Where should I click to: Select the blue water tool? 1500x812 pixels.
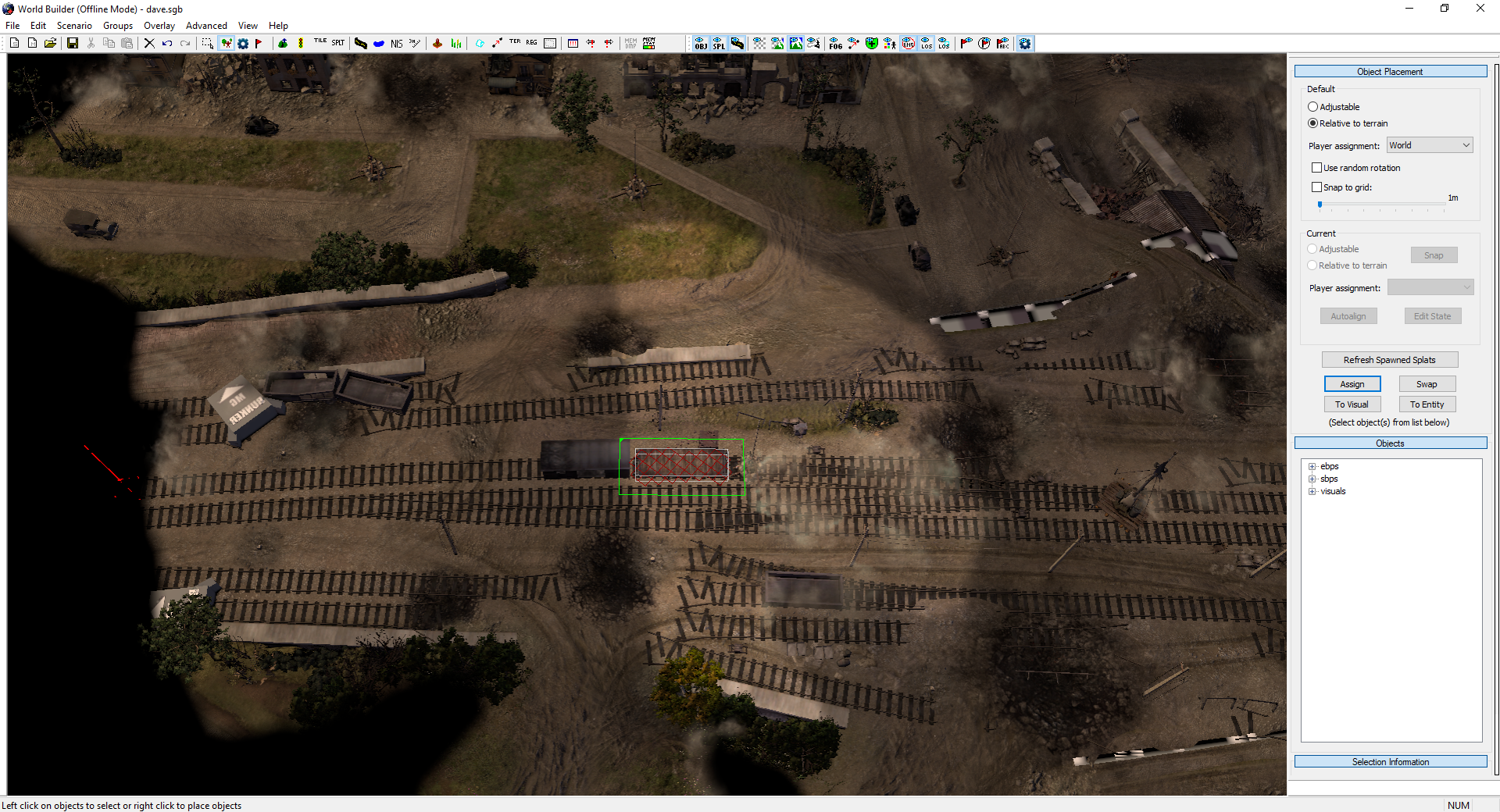pyautogui.click(x=378, y=43)
